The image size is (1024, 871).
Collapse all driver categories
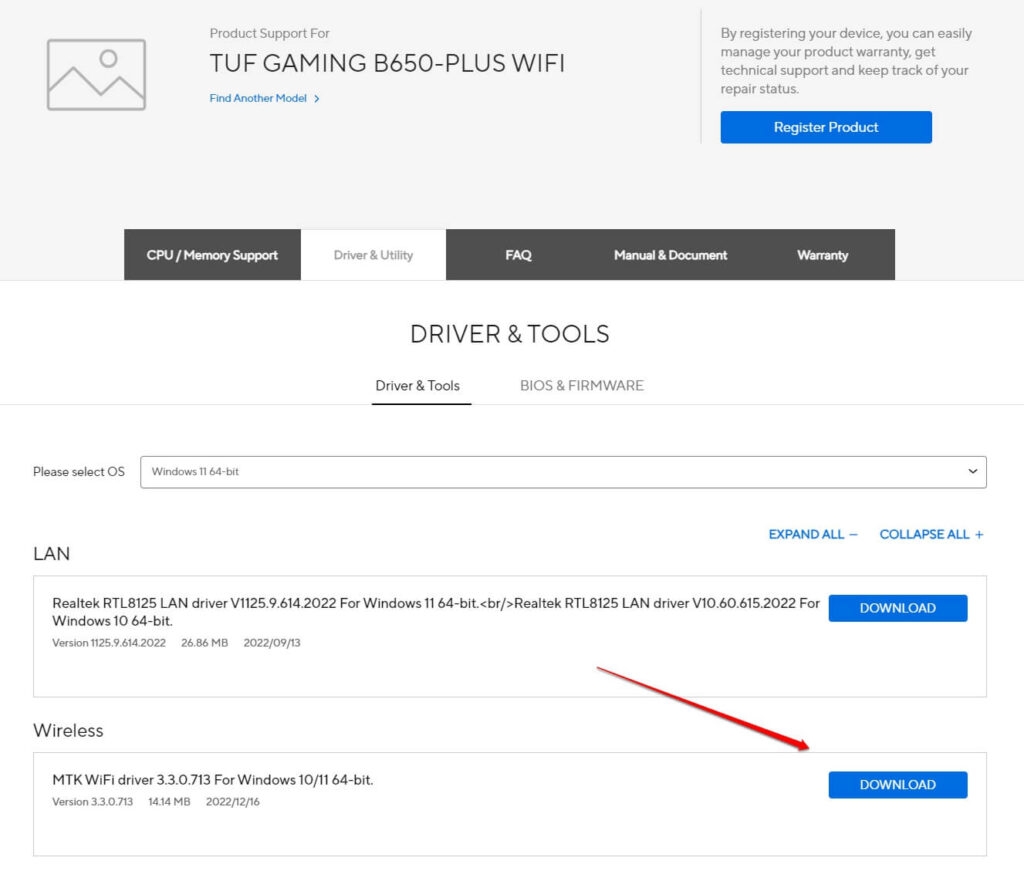(931, 535)
